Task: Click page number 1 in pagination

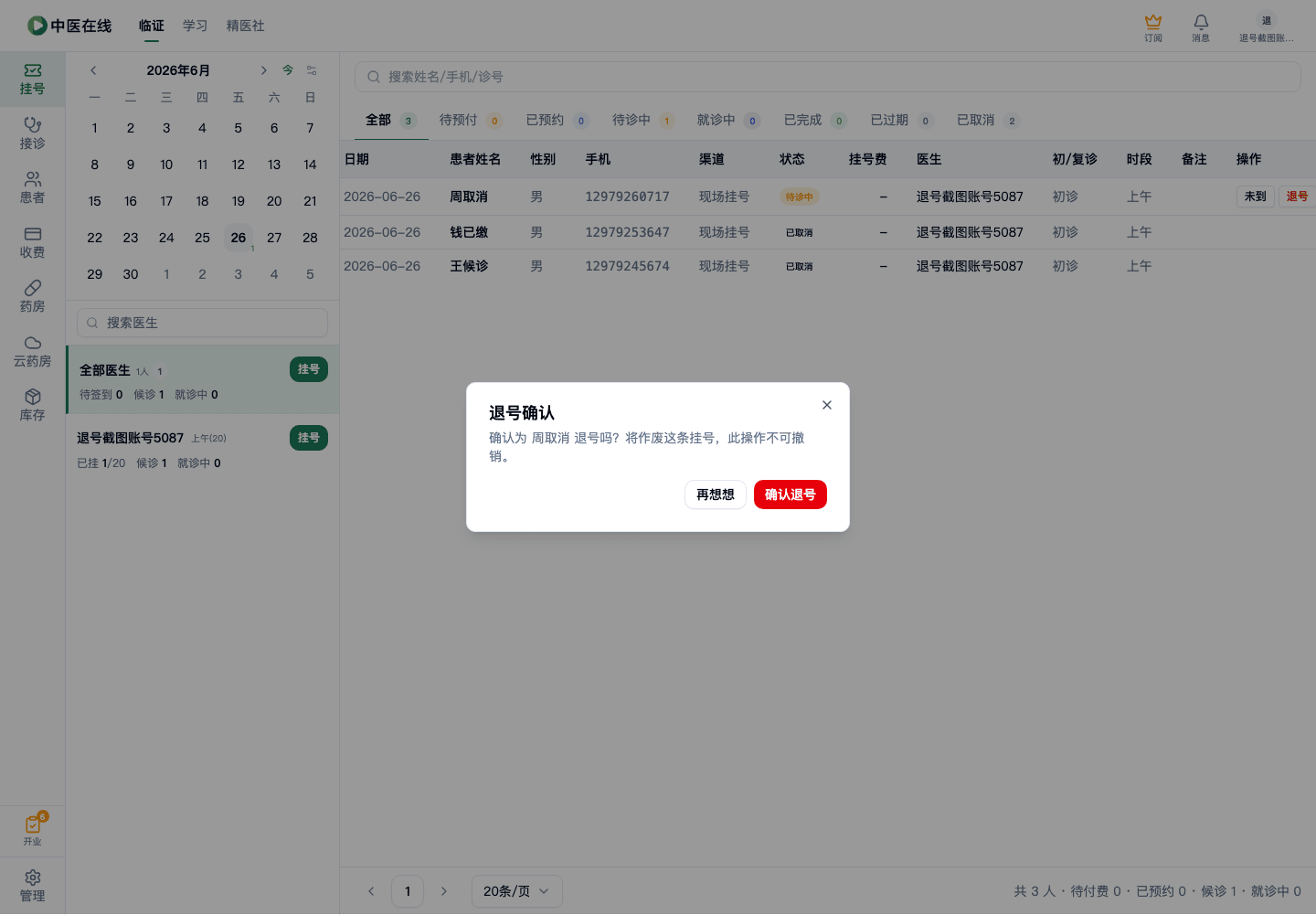Action: (408, 891)
